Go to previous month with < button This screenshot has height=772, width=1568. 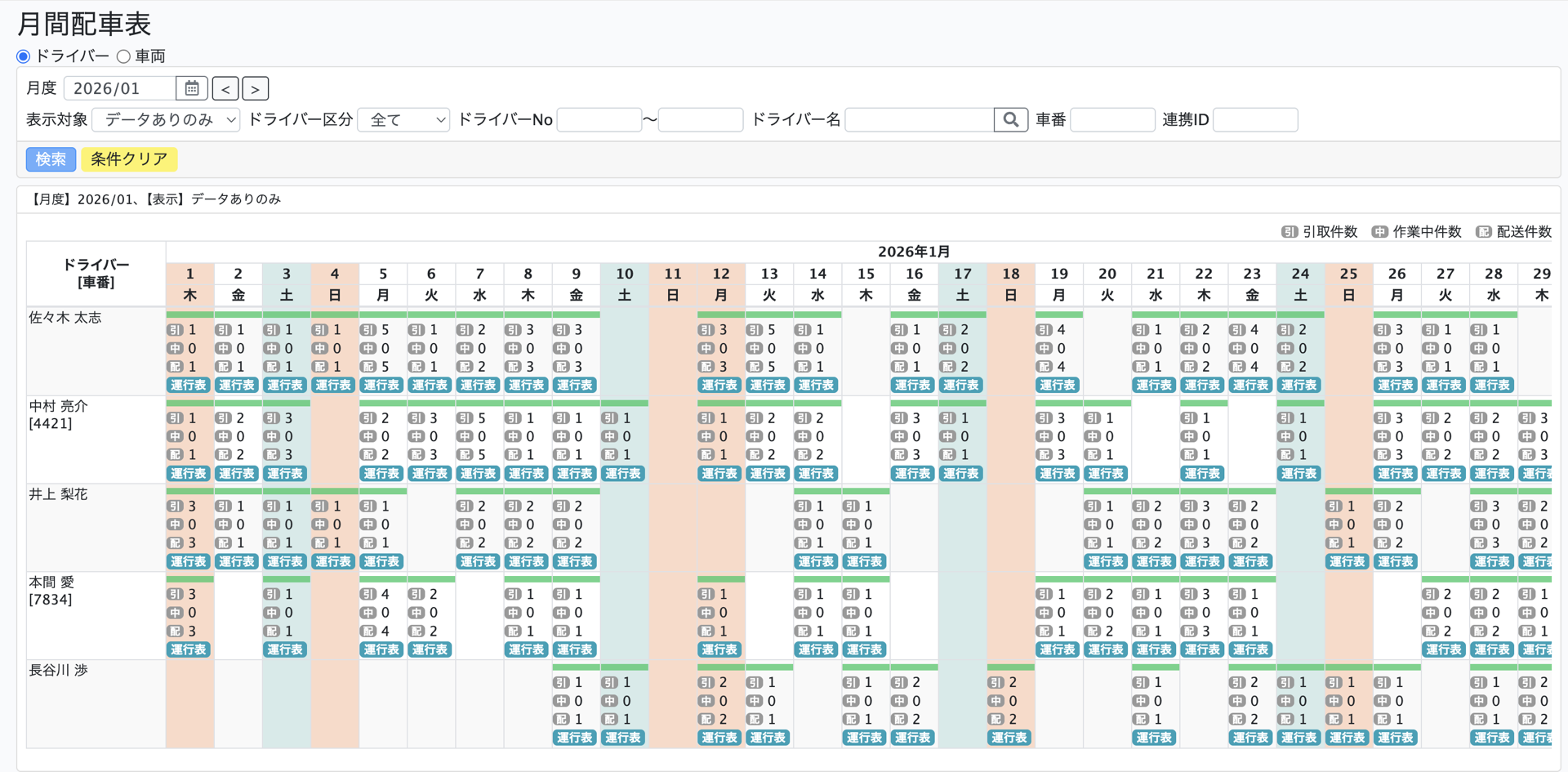click(226, 88)
